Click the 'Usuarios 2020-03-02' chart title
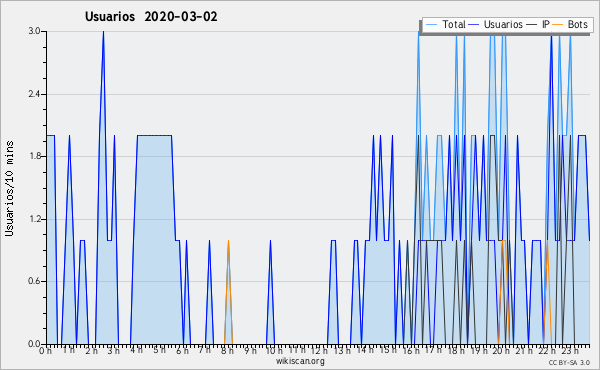This screenshot has width=600, height=370. tap(151, 17)
